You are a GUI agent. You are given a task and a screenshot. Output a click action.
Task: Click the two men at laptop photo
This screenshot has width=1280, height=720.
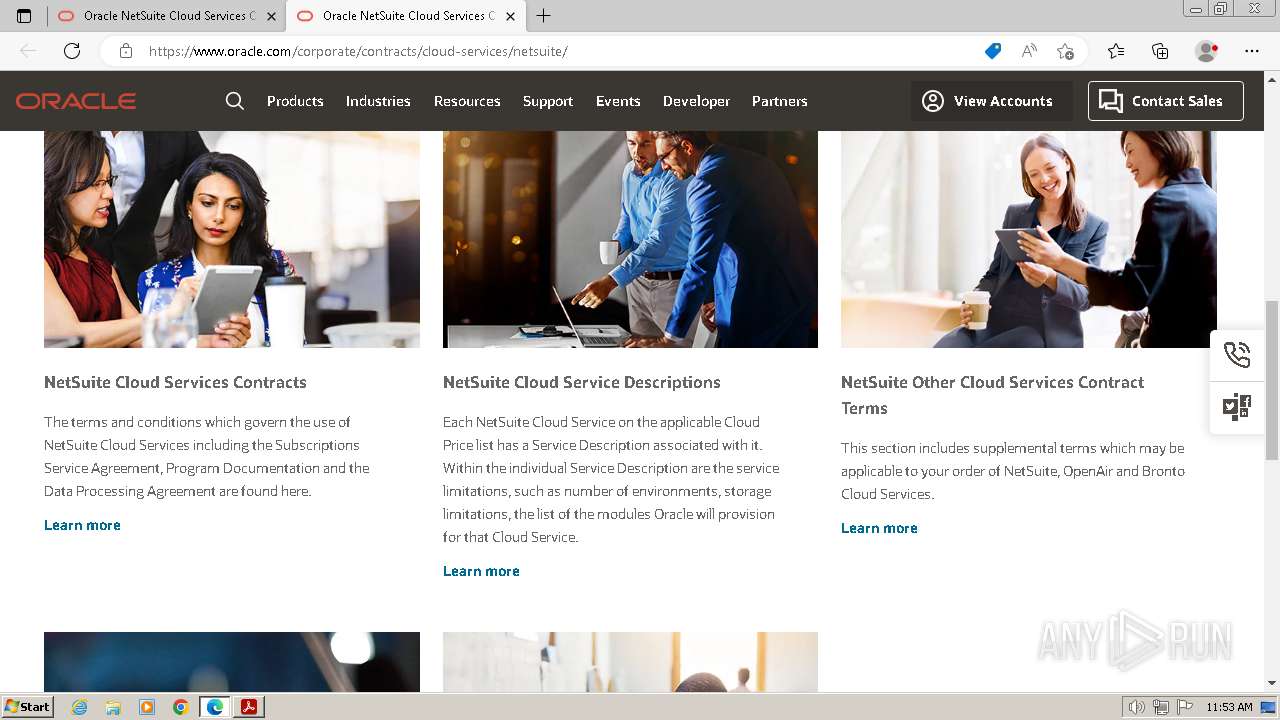630,239
